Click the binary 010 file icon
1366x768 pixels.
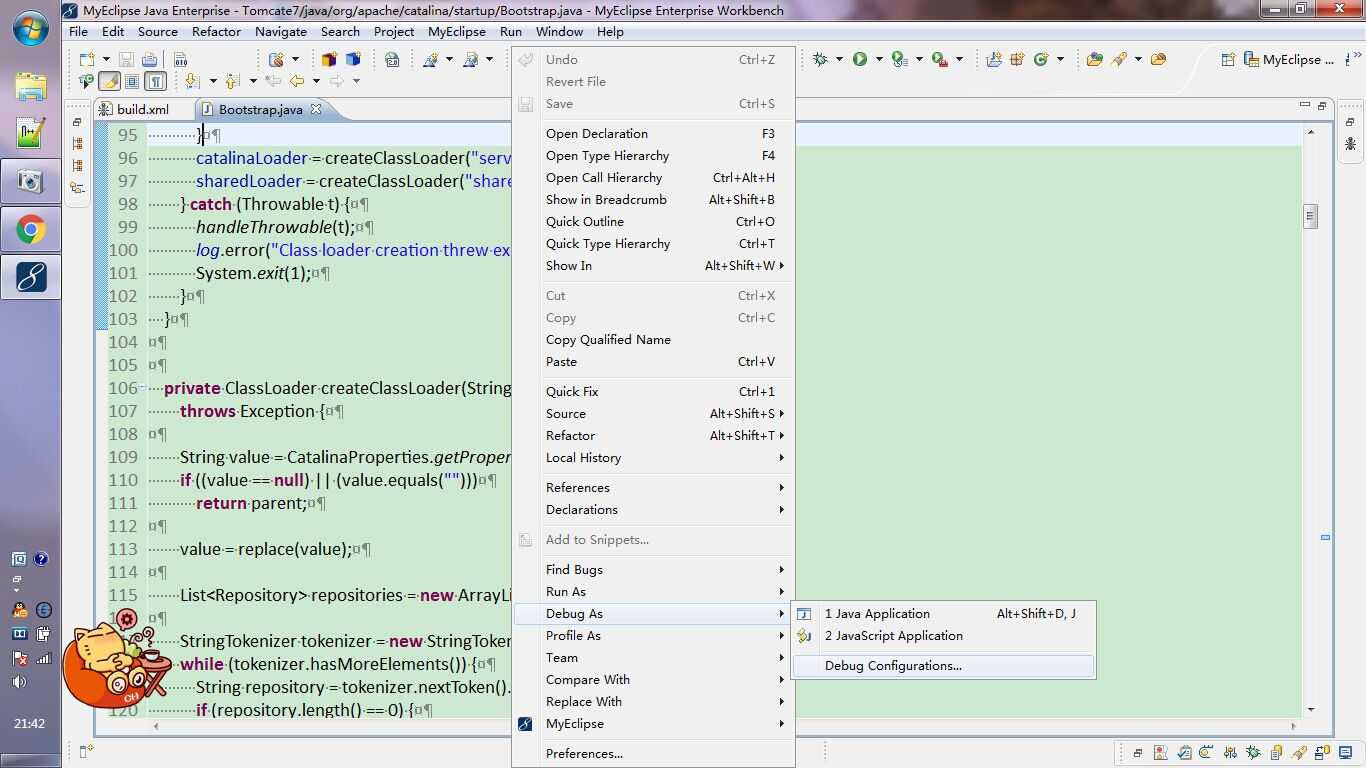[181, 60]
